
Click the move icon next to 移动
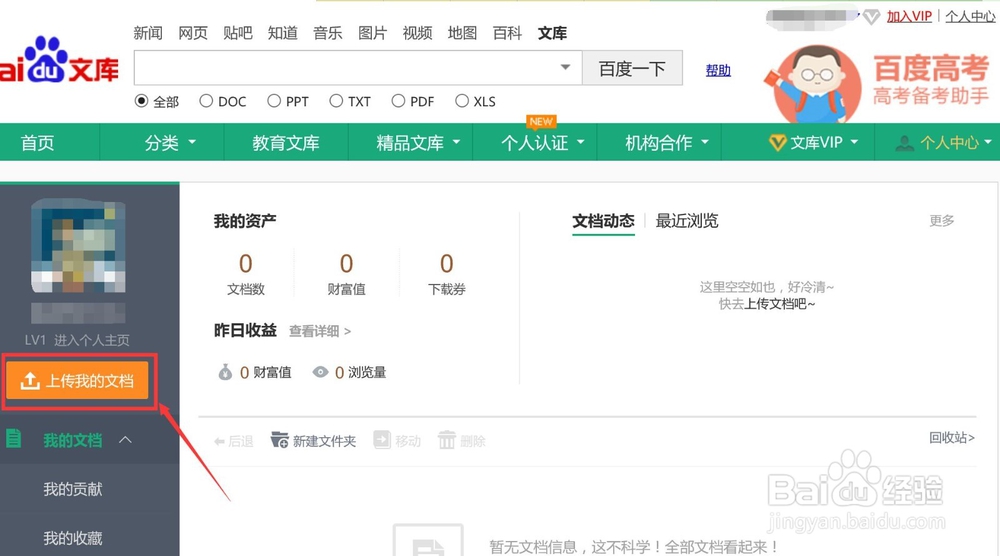[x=382, y=440]
